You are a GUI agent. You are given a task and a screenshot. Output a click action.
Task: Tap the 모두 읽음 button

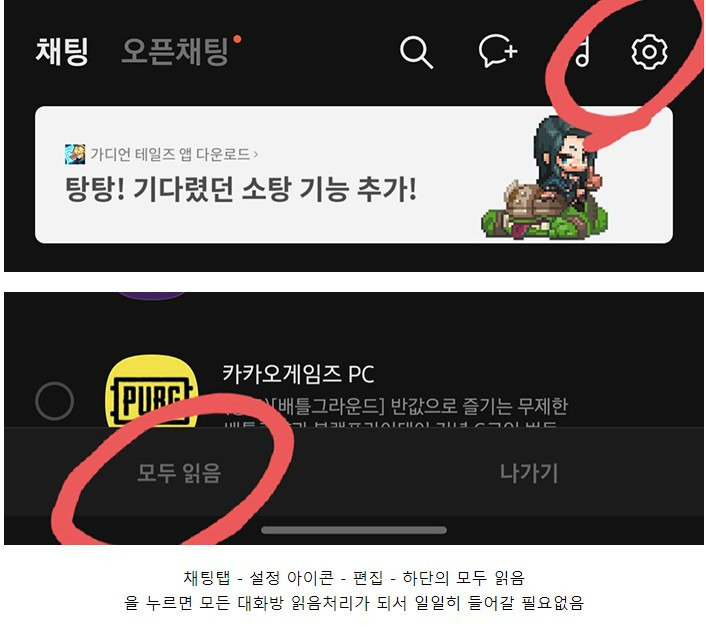179,473
